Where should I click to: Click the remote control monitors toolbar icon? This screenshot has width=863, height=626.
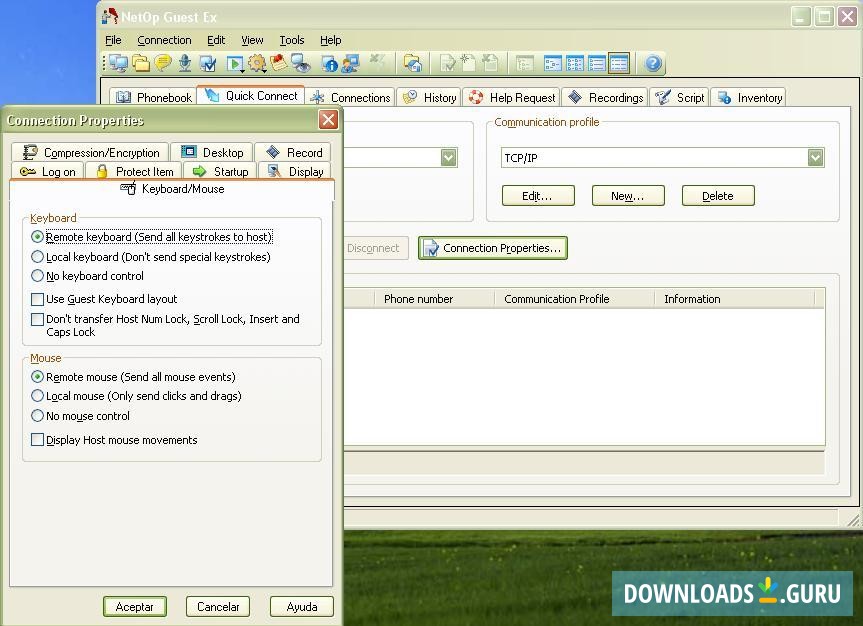coord(119,64)
